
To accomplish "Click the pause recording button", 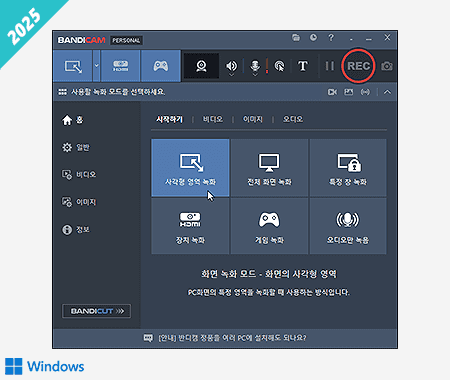I will 330,66.
